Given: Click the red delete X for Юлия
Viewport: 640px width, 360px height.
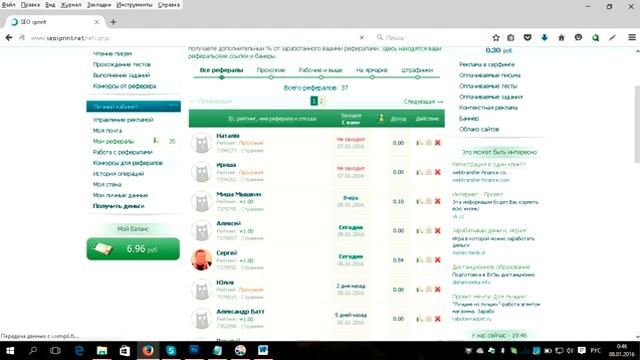Looking at the screenshot, I should pos(438,289).
